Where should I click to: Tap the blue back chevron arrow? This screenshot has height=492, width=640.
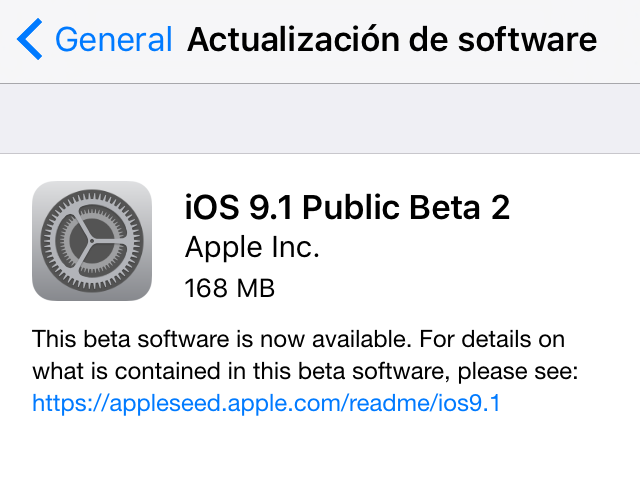pyautogui.click(x=29, y=39)
